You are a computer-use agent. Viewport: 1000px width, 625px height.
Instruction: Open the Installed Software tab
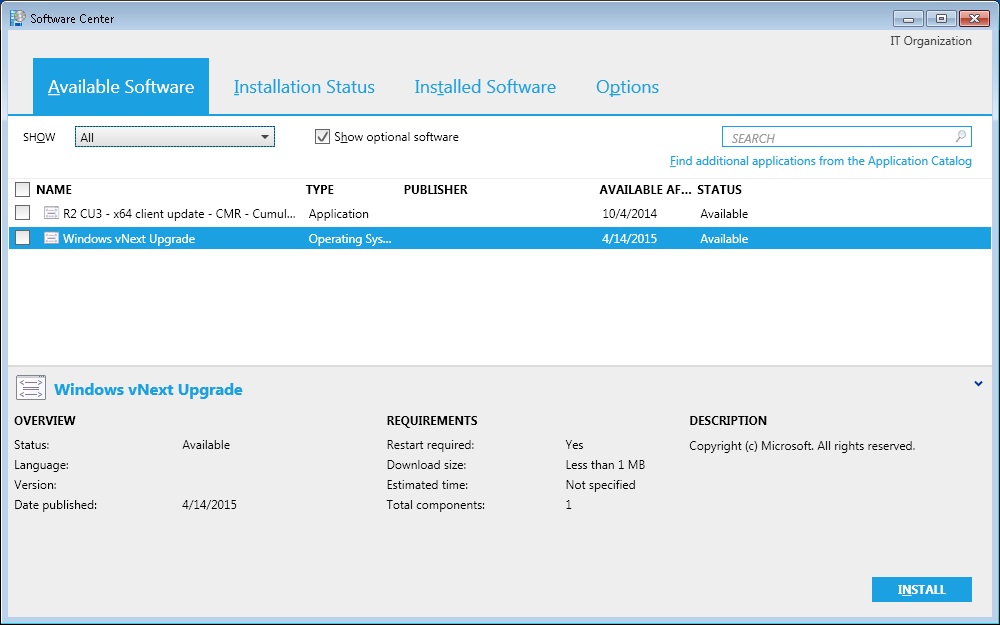point(485,87)
